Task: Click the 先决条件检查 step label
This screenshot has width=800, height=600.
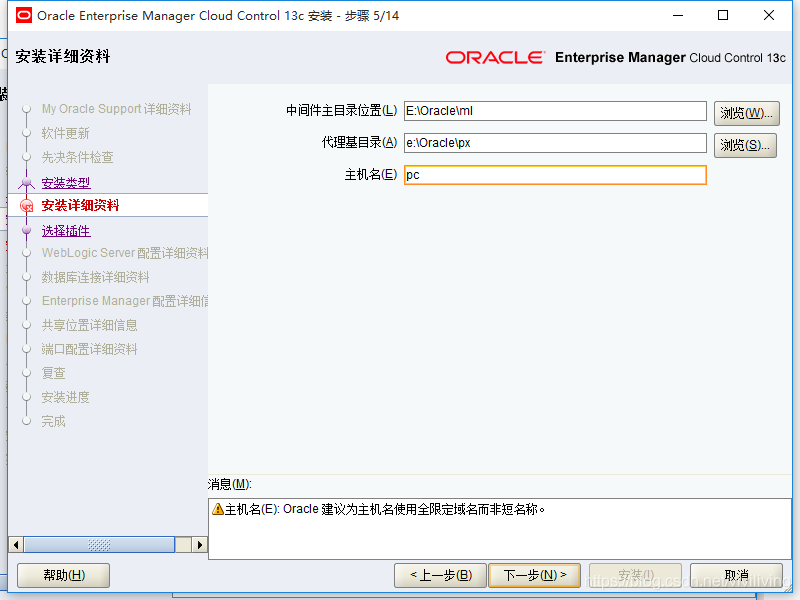Action: 78,157
